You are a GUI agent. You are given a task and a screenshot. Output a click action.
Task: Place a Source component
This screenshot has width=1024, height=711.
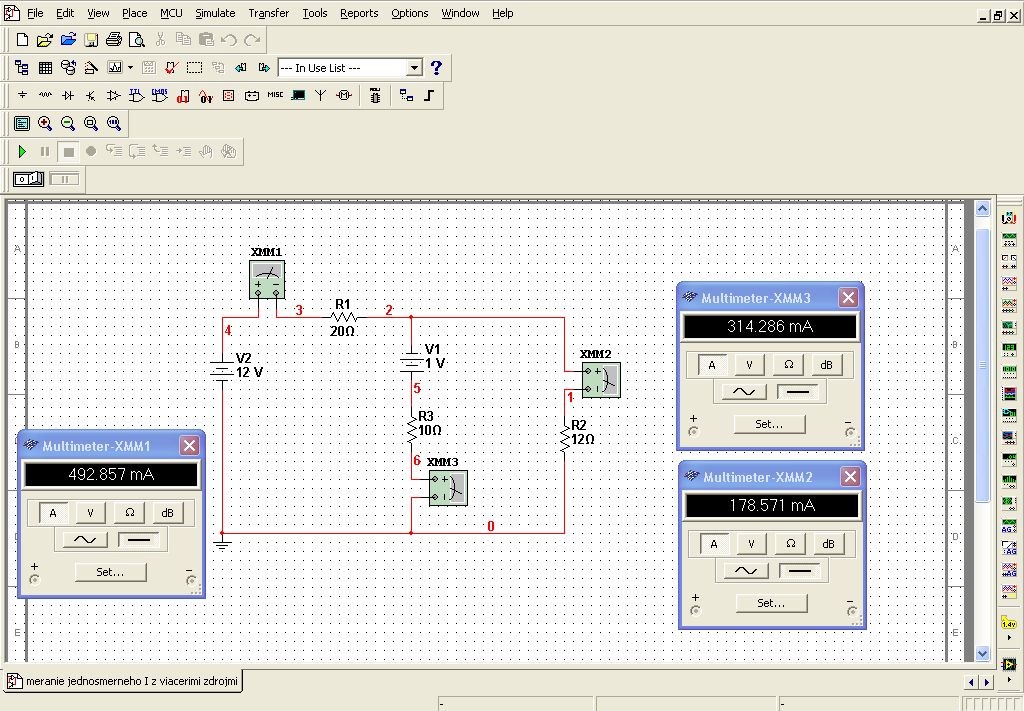(x=22, y=95)
